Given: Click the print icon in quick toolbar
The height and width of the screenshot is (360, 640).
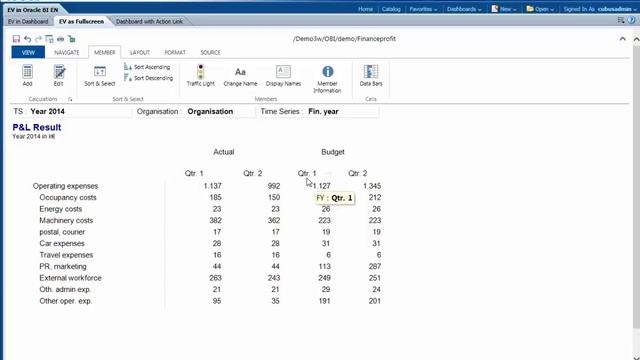Looking at the screenshot, I should click(x=60, y=39).
